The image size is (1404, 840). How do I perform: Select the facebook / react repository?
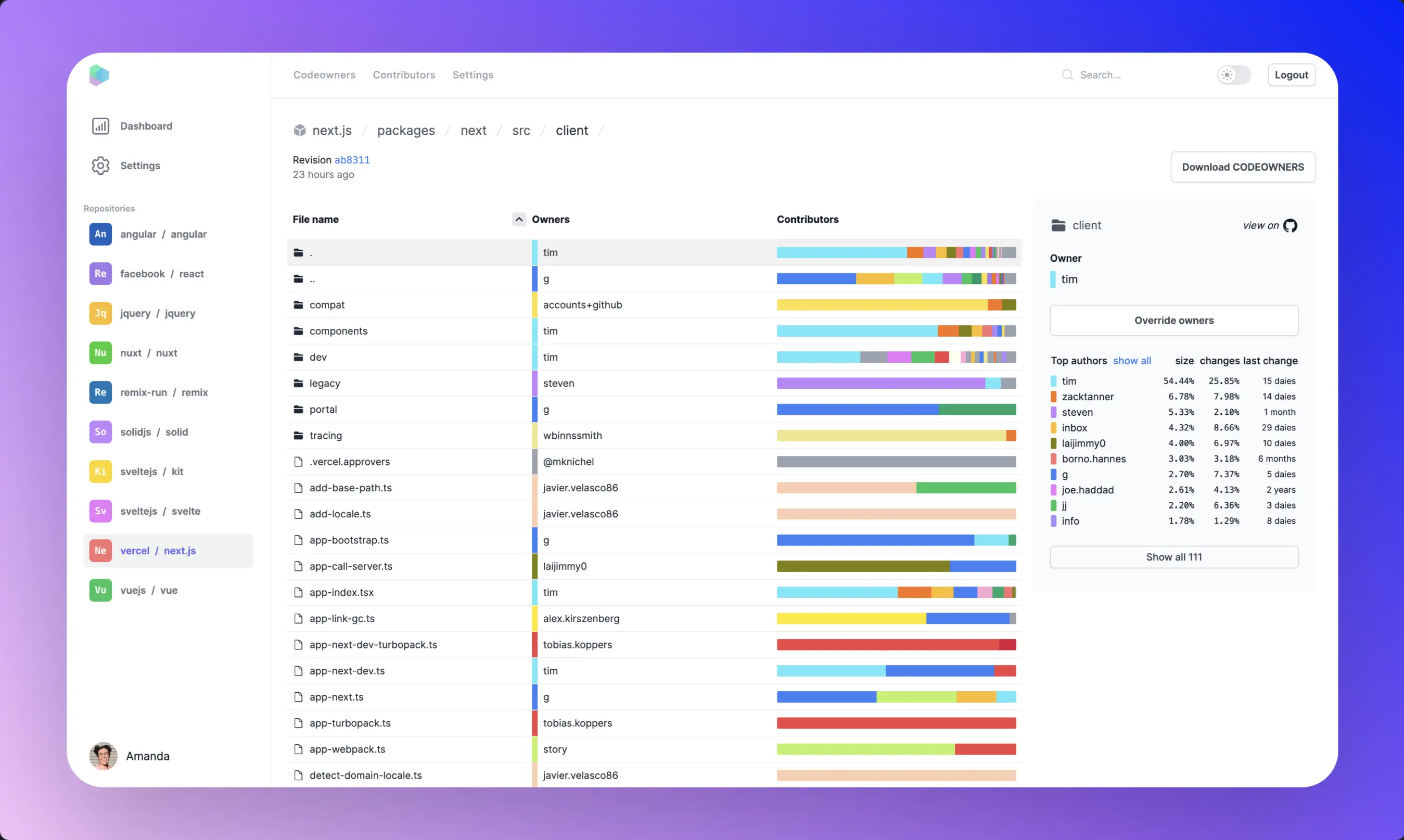point(168,273)
